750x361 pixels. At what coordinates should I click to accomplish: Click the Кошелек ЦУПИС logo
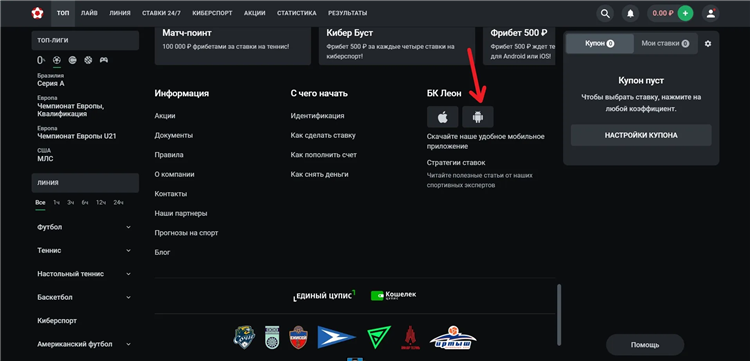point(394,295)
